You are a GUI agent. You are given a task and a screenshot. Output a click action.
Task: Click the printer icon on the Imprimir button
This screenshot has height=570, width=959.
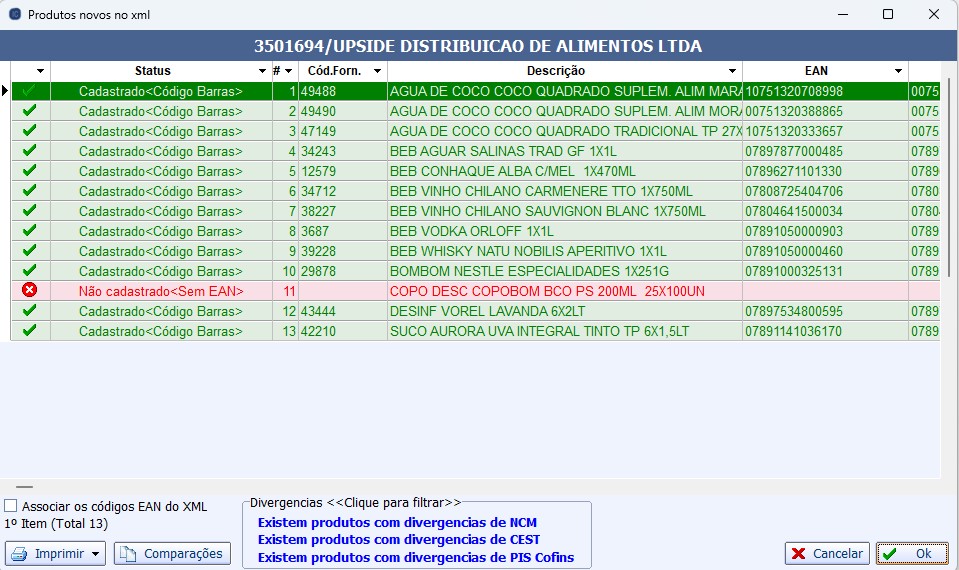pyautogui.click(x=20, y=553)
